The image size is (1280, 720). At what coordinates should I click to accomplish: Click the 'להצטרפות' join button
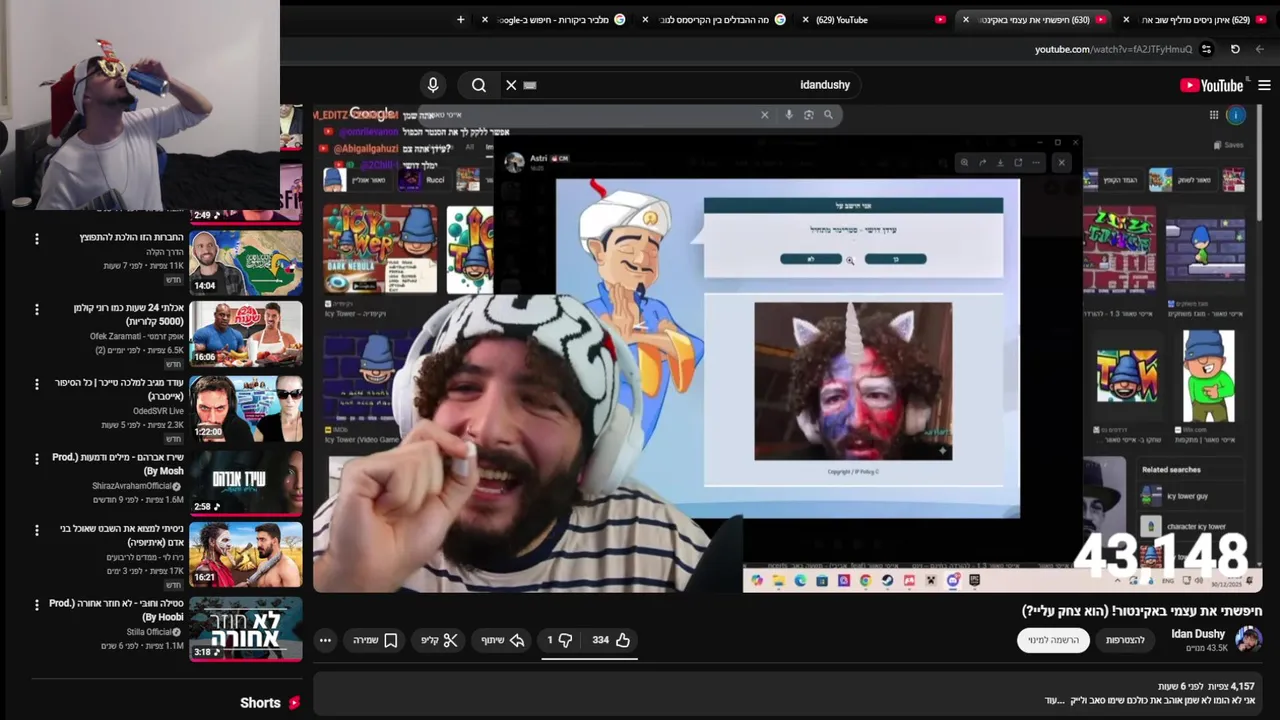tap(1125, 640)
